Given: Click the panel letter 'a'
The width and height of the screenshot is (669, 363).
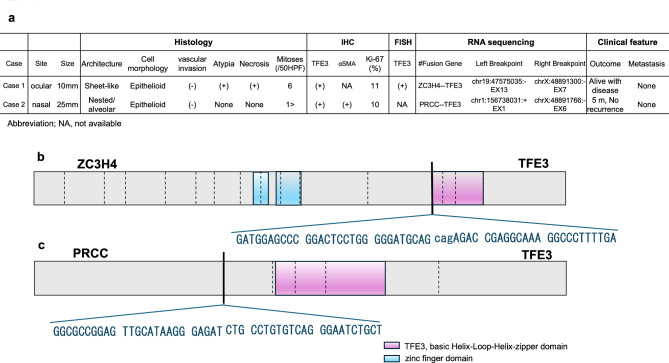Looking at the screenshot, I should click(12, 18).
